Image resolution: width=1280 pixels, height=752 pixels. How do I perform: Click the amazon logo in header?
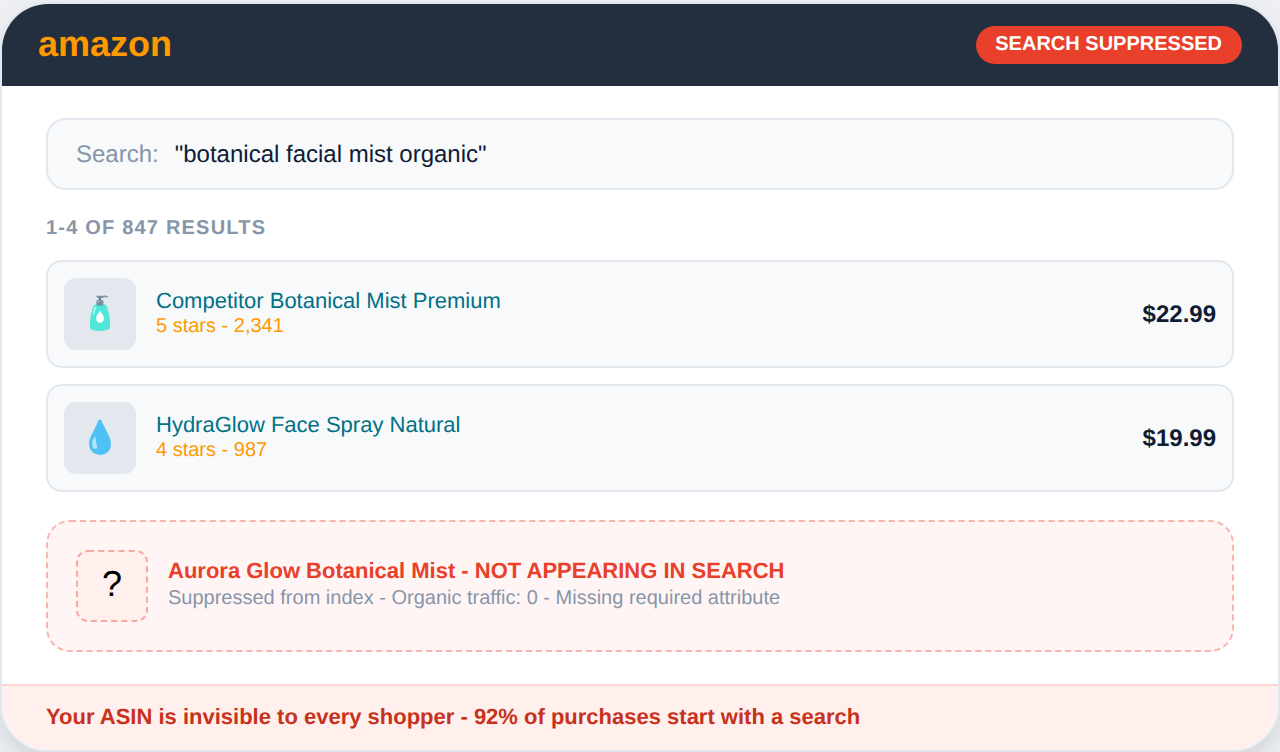pos(105,45)
